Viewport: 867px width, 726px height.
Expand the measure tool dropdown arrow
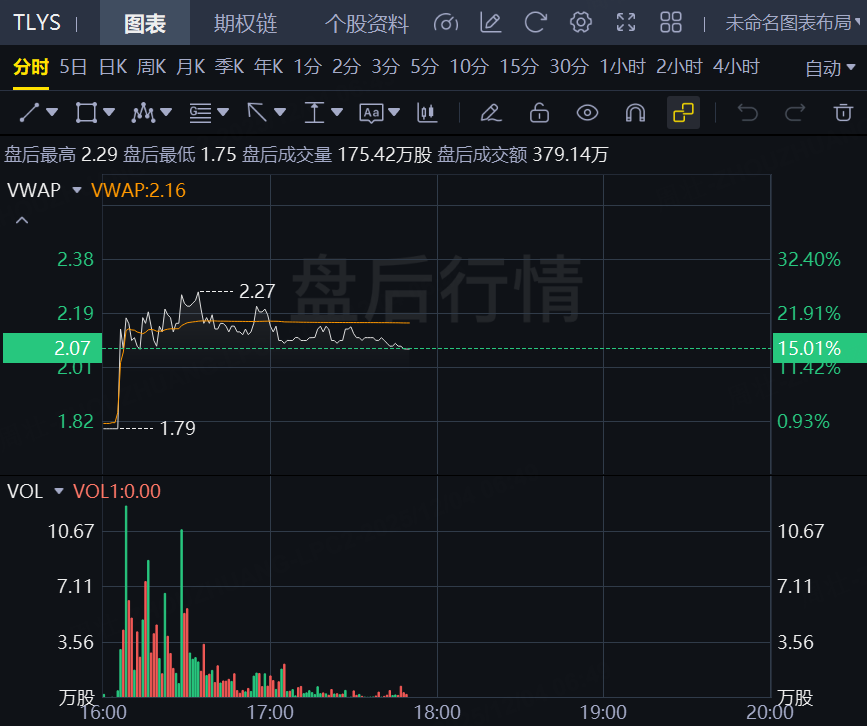[337, 113]
